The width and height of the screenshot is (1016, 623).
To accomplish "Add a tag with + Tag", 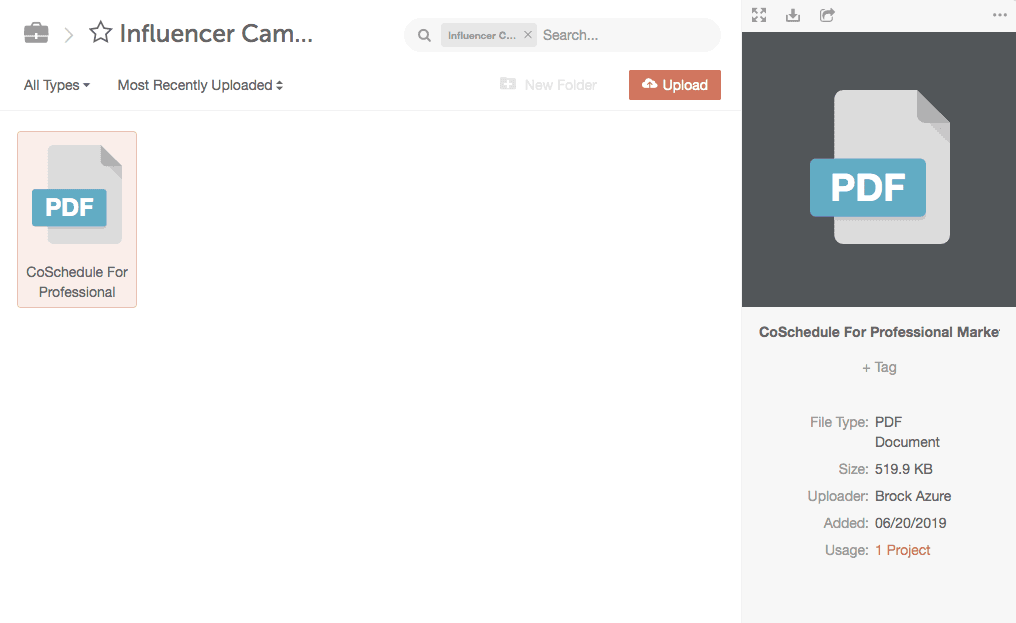I will click(x=879, y=368).
